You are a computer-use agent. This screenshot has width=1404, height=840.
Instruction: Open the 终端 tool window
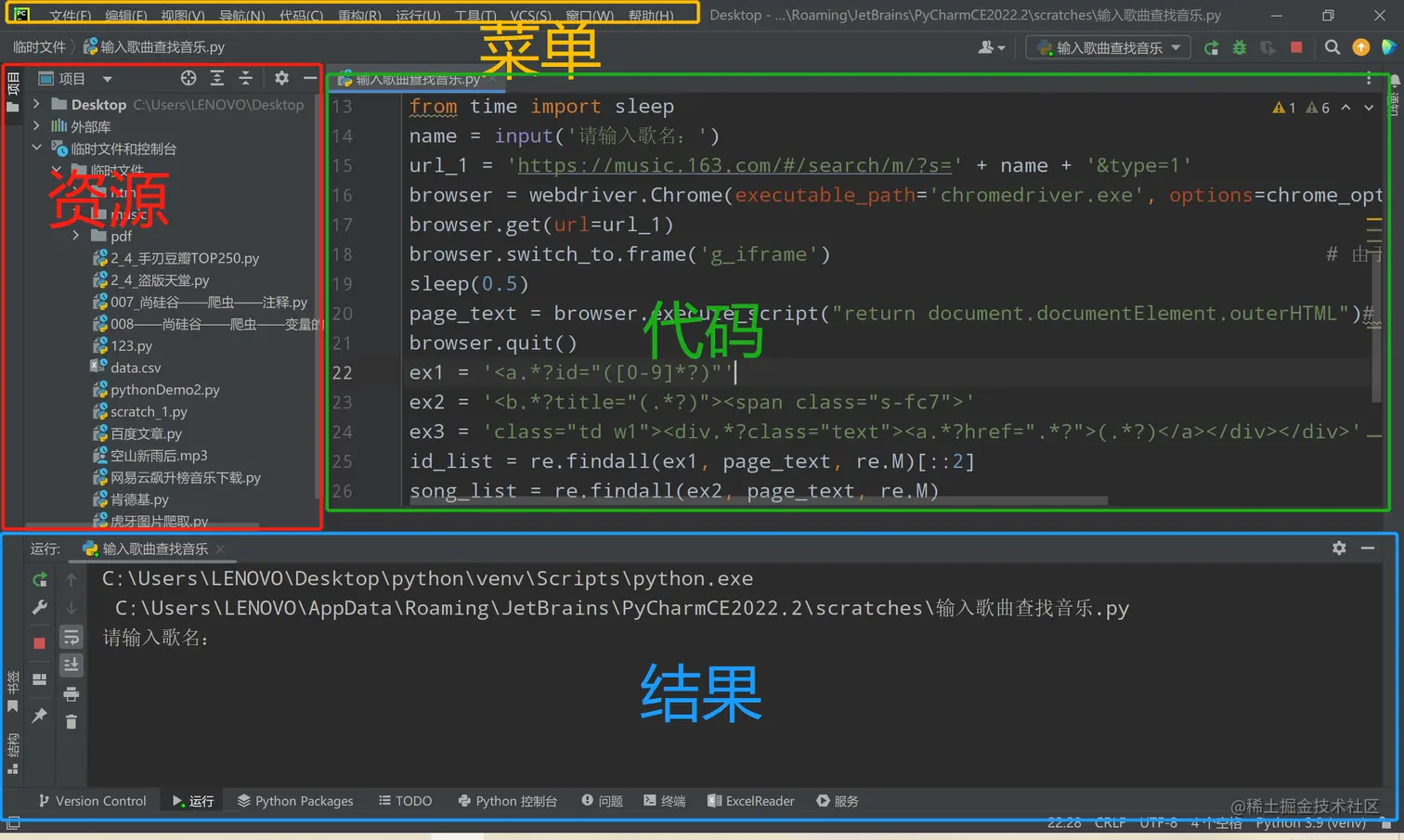click(665, 801)
